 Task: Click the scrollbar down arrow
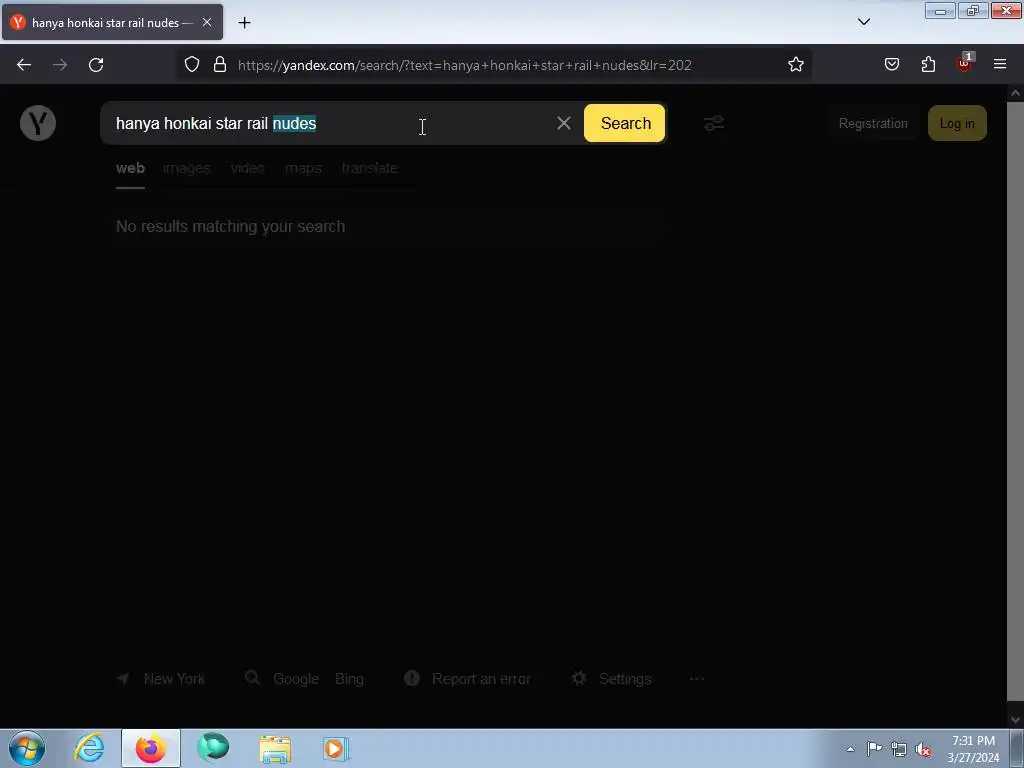click(1015, 720)
